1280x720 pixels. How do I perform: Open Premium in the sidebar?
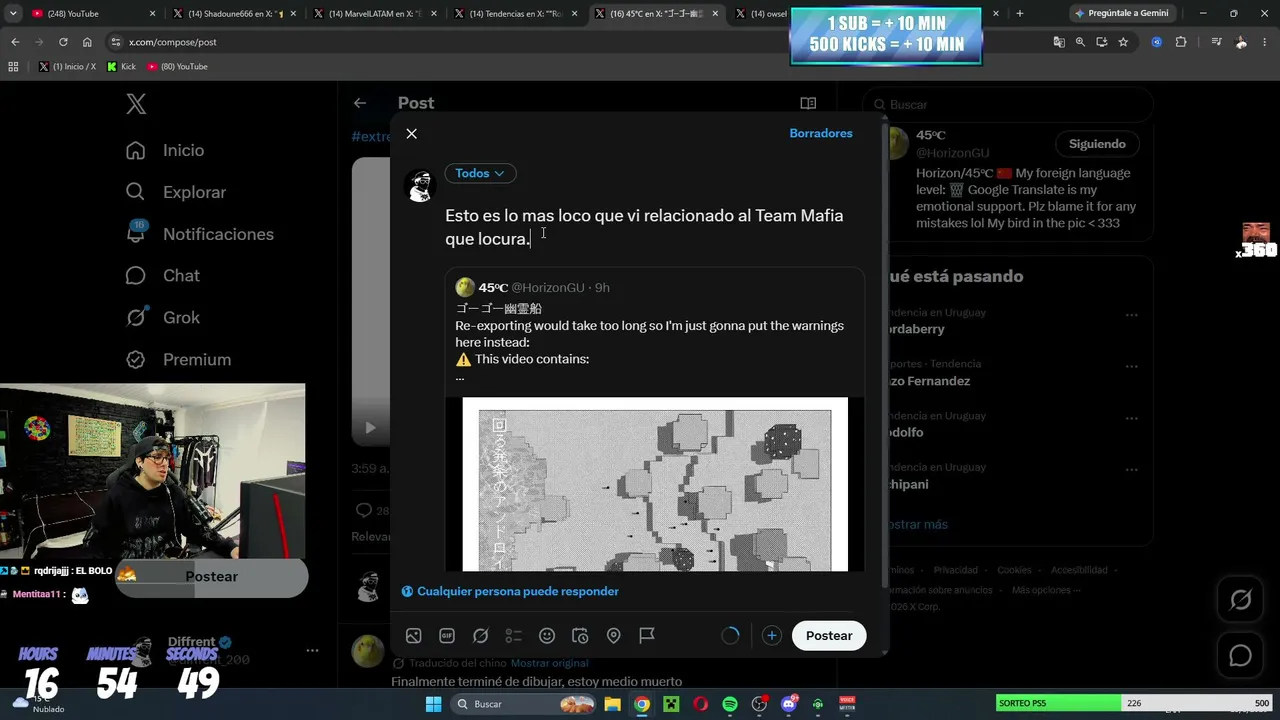[178, 360]
